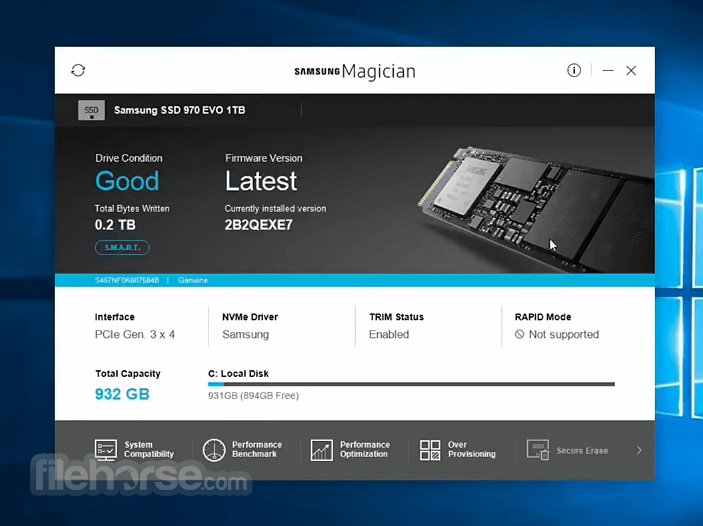
Task: Click firmware version 2B2QEXE7
Action: click(x=258, y=225)
